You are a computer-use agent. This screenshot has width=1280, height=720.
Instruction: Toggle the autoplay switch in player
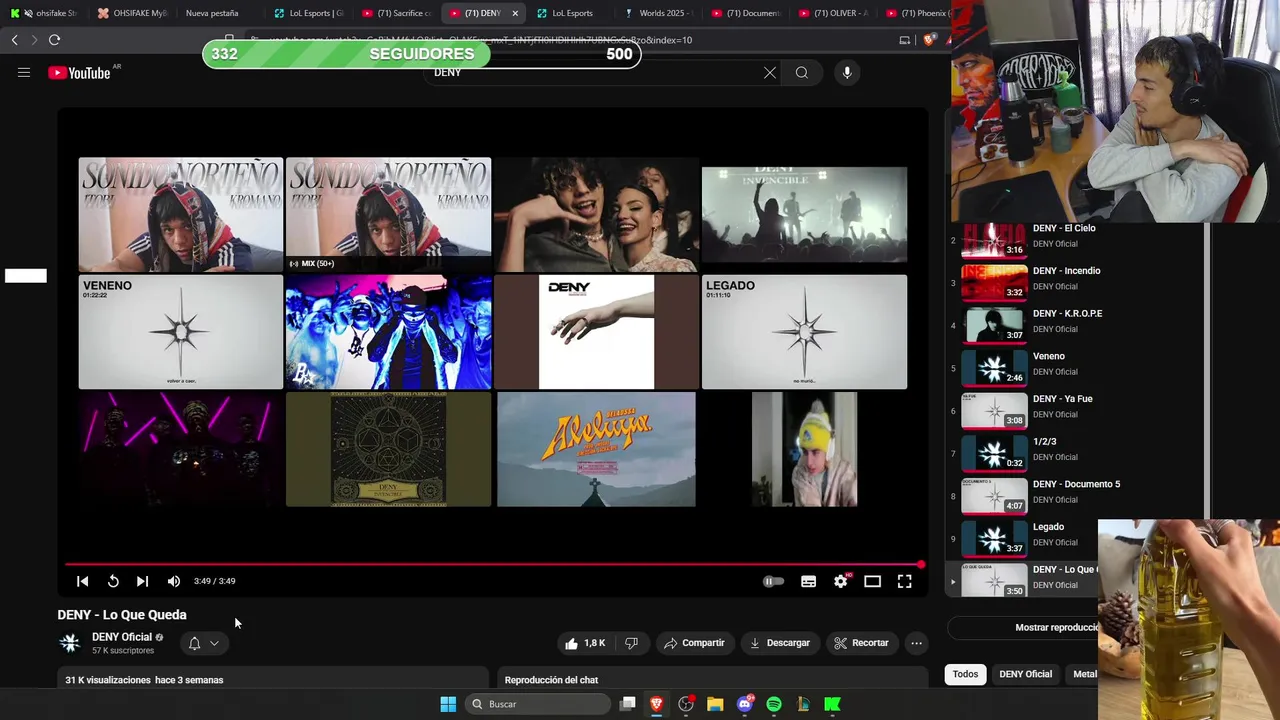click(773, 581)
